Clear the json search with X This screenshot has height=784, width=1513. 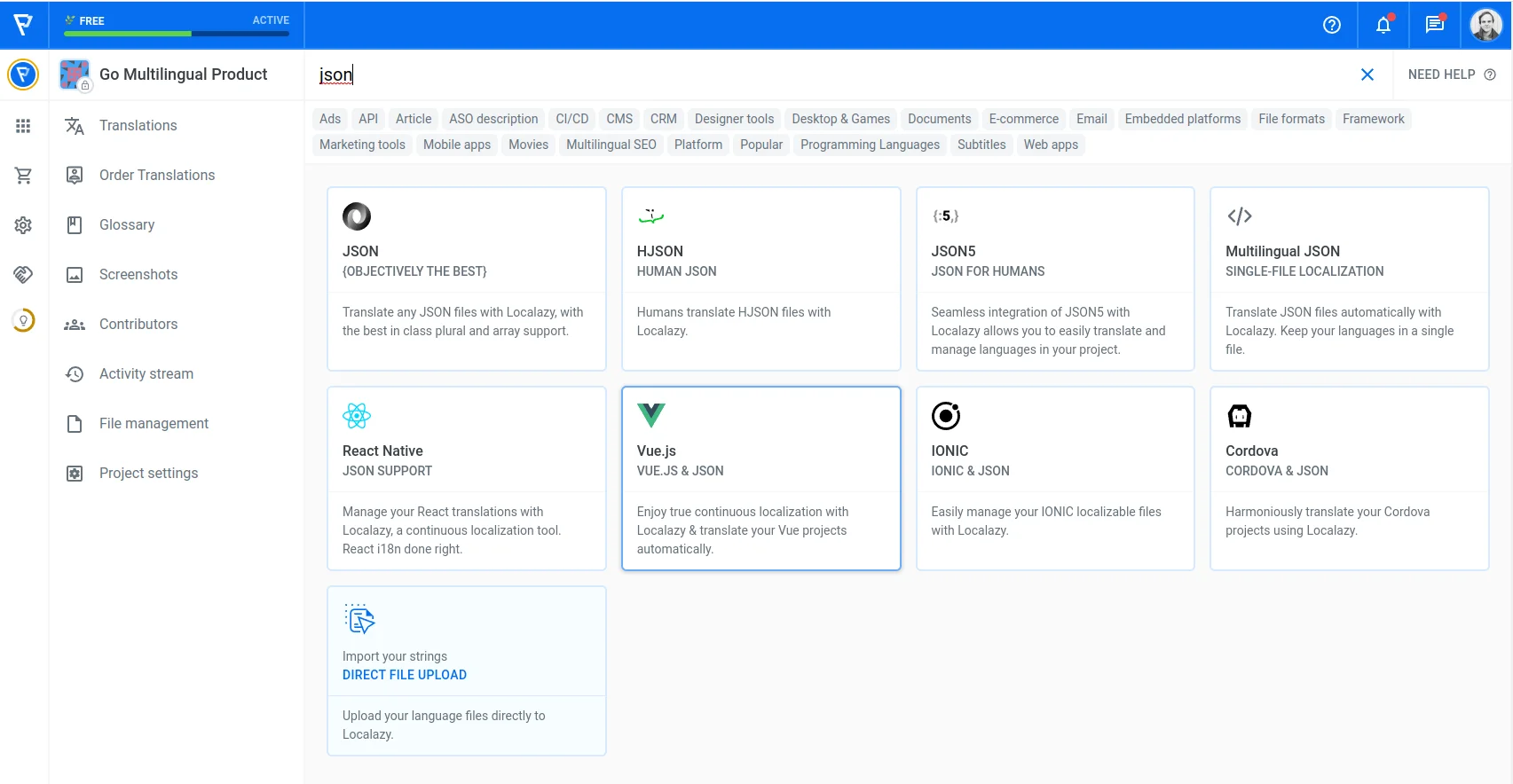pos(1367,74)
